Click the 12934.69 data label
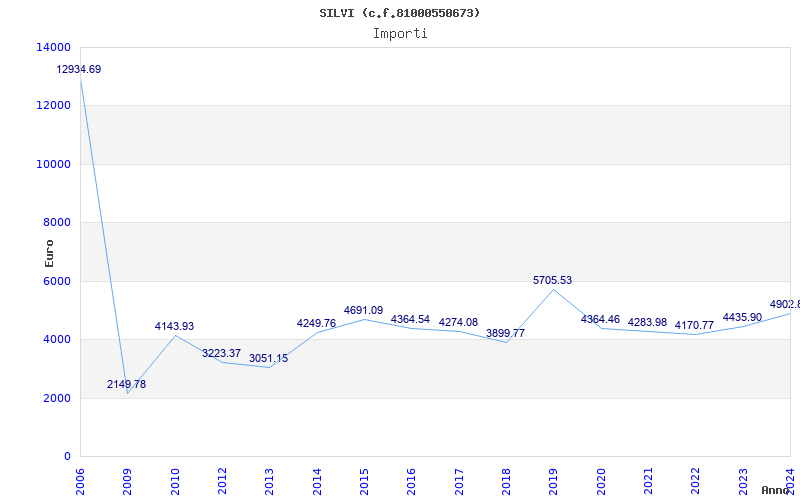The width and height of the screenshot is (800, 500). coord(79,70)
